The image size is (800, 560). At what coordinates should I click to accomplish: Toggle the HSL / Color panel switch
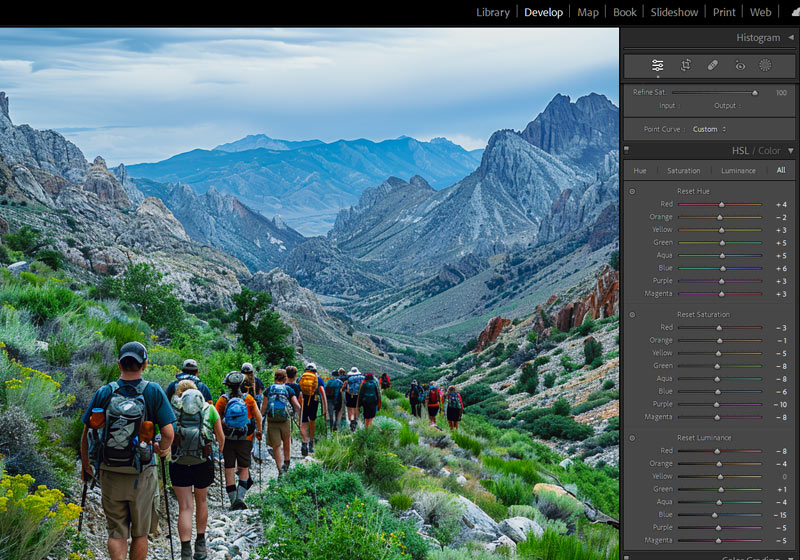click(627, 150)
